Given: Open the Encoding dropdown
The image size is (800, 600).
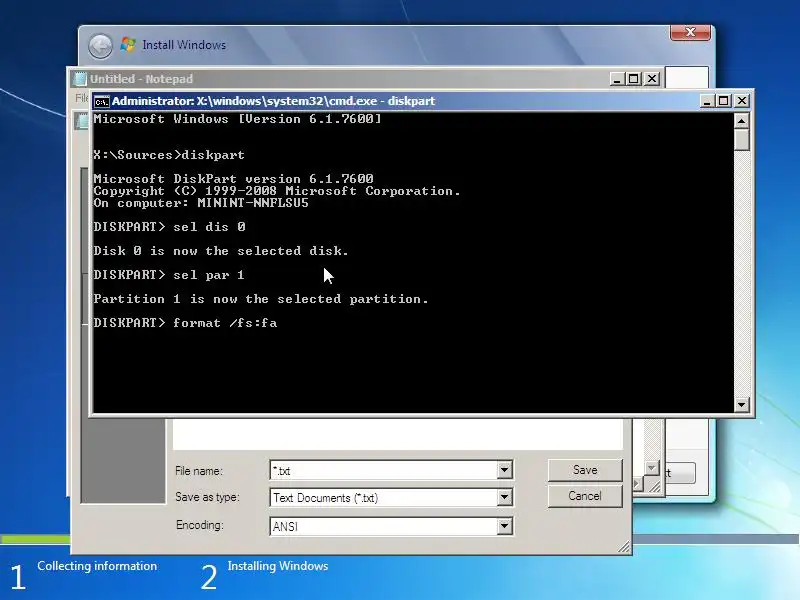Looking at the screenshot, I should [x=504, y=526].
